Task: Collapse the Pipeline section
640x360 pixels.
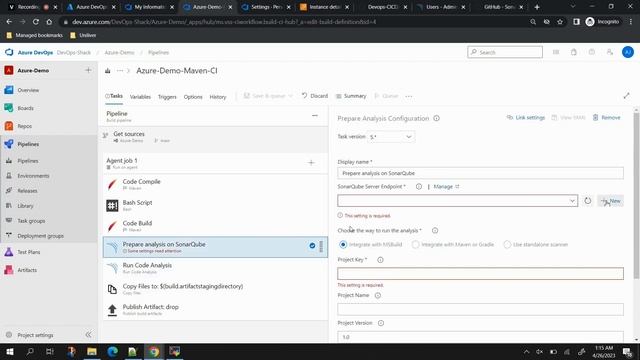Action: [x=315, y=116]
